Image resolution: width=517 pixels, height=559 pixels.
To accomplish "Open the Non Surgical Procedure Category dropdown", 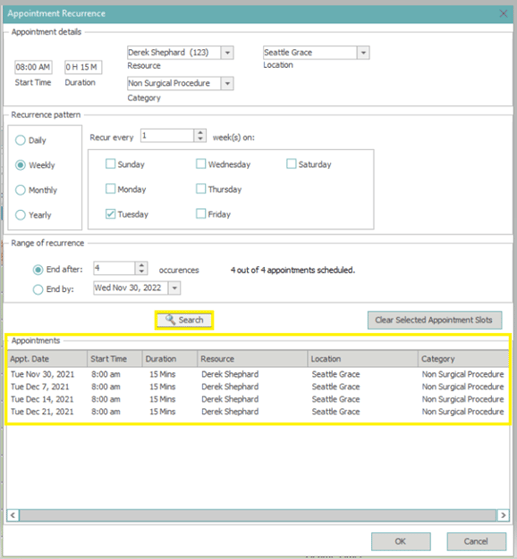I will (227, 83).
